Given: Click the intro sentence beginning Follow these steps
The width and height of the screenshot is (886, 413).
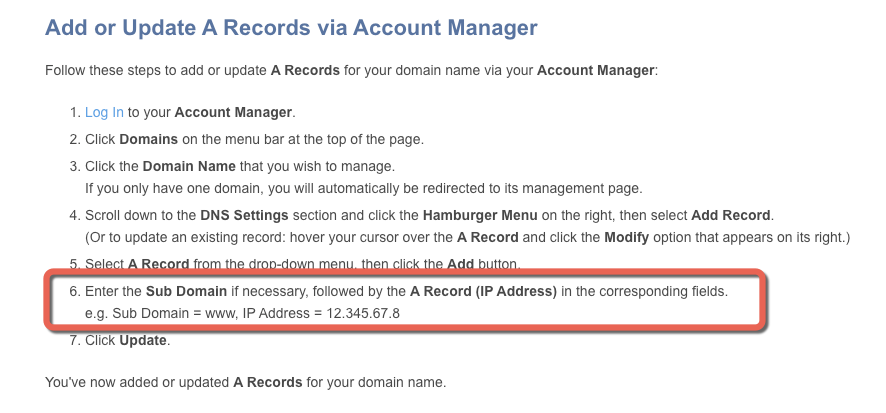Looking at the screenshot, I should pos(351,71).
